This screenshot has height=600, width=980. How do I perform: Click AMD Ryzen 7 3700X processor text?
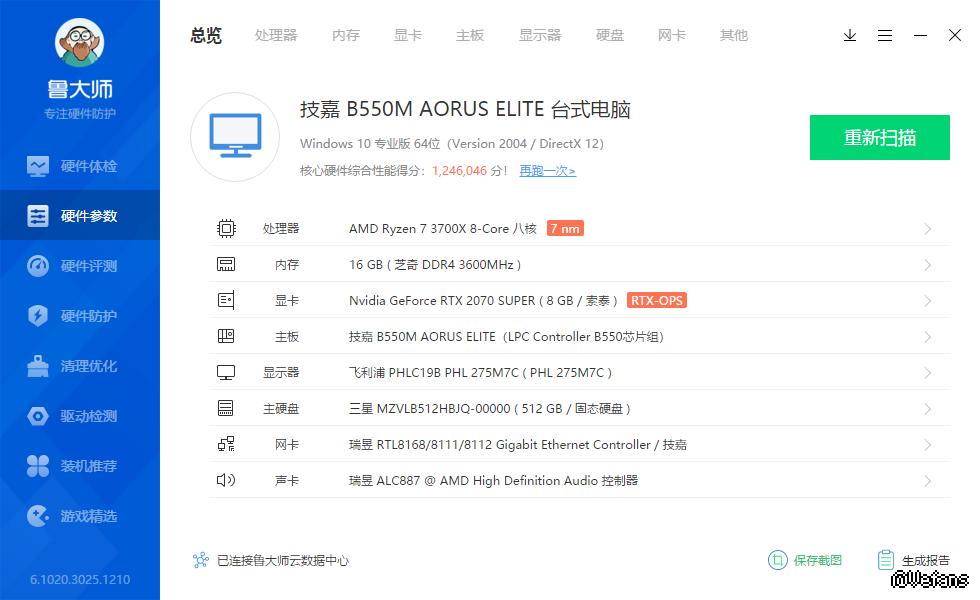442,229
